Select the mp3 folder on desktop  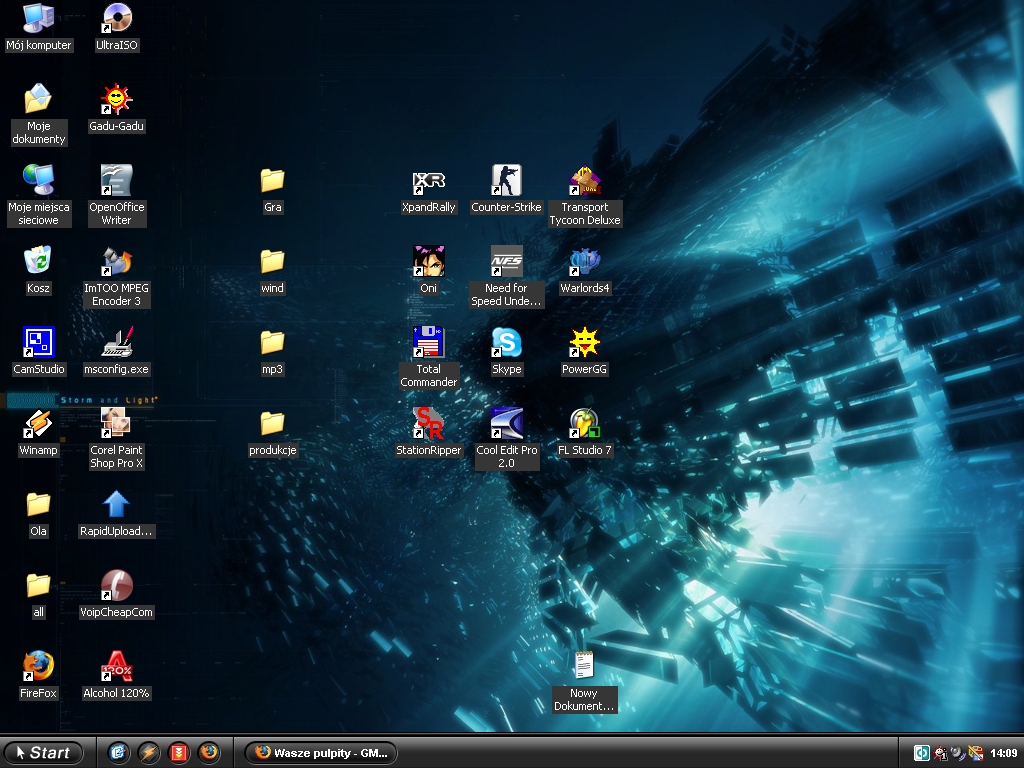(272, 343)
